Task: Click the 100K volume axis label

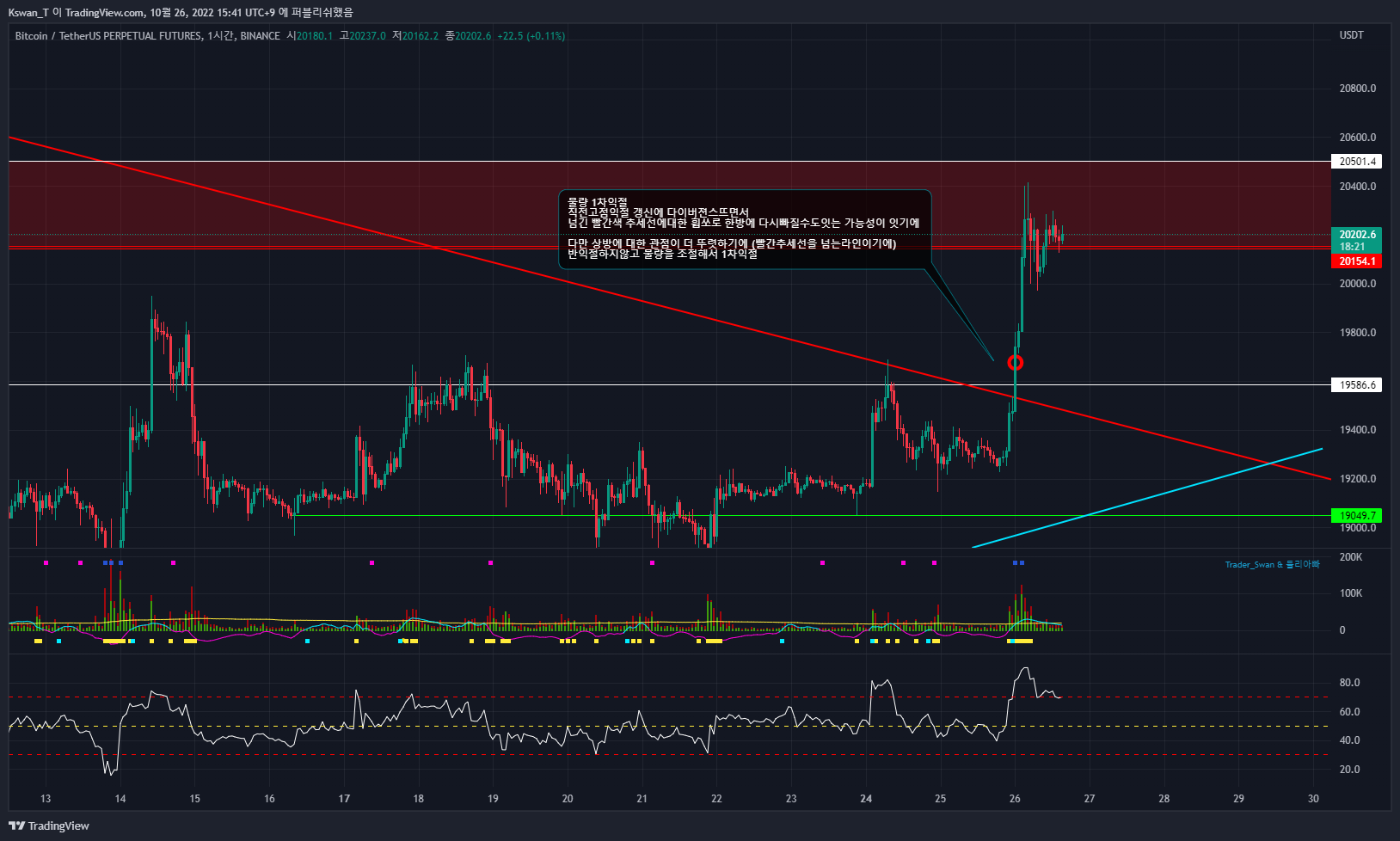Action: (1351, 593)
